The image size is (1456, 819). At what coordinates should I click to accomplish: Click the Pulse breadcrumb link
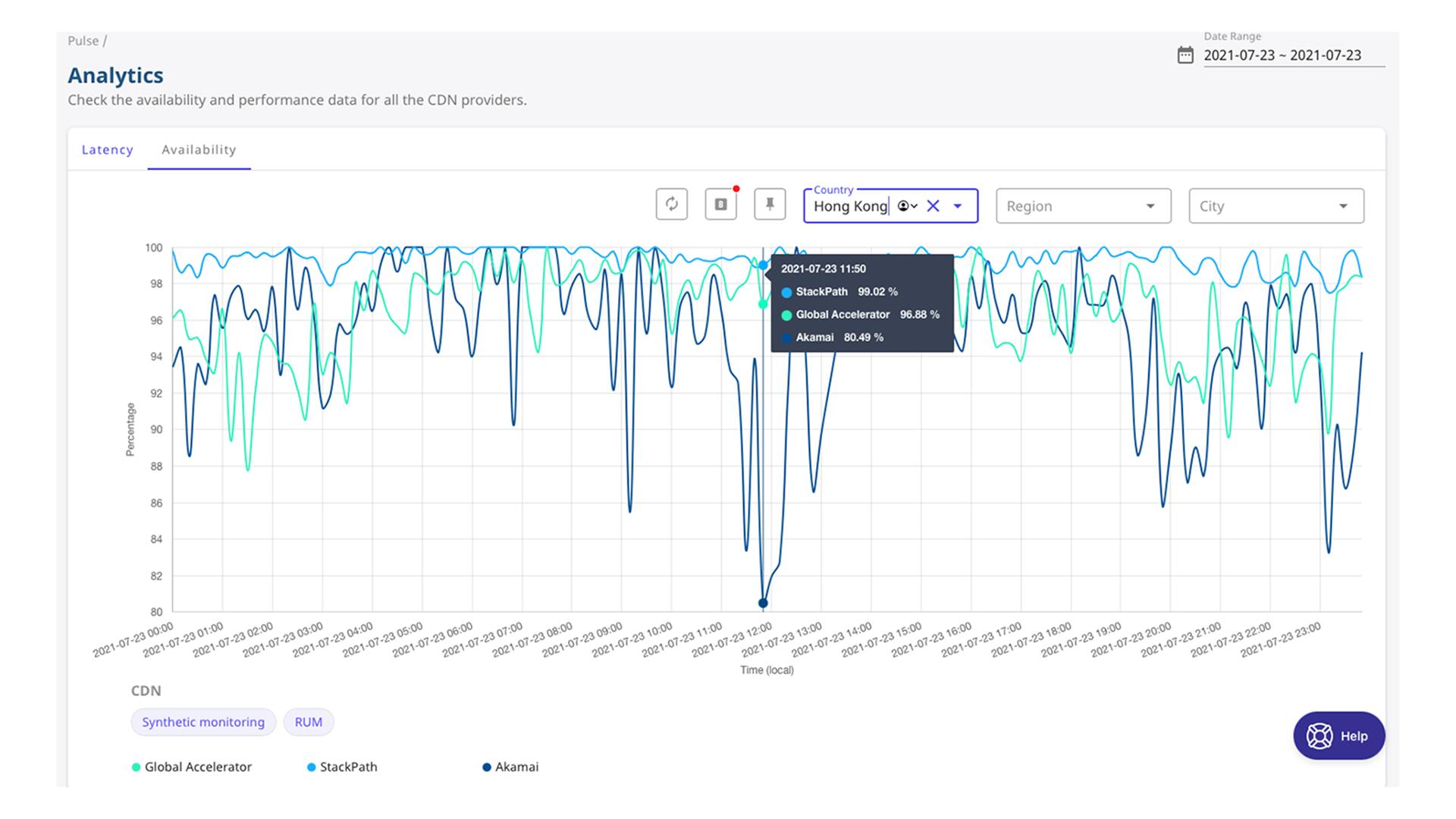tap(83, 41)
